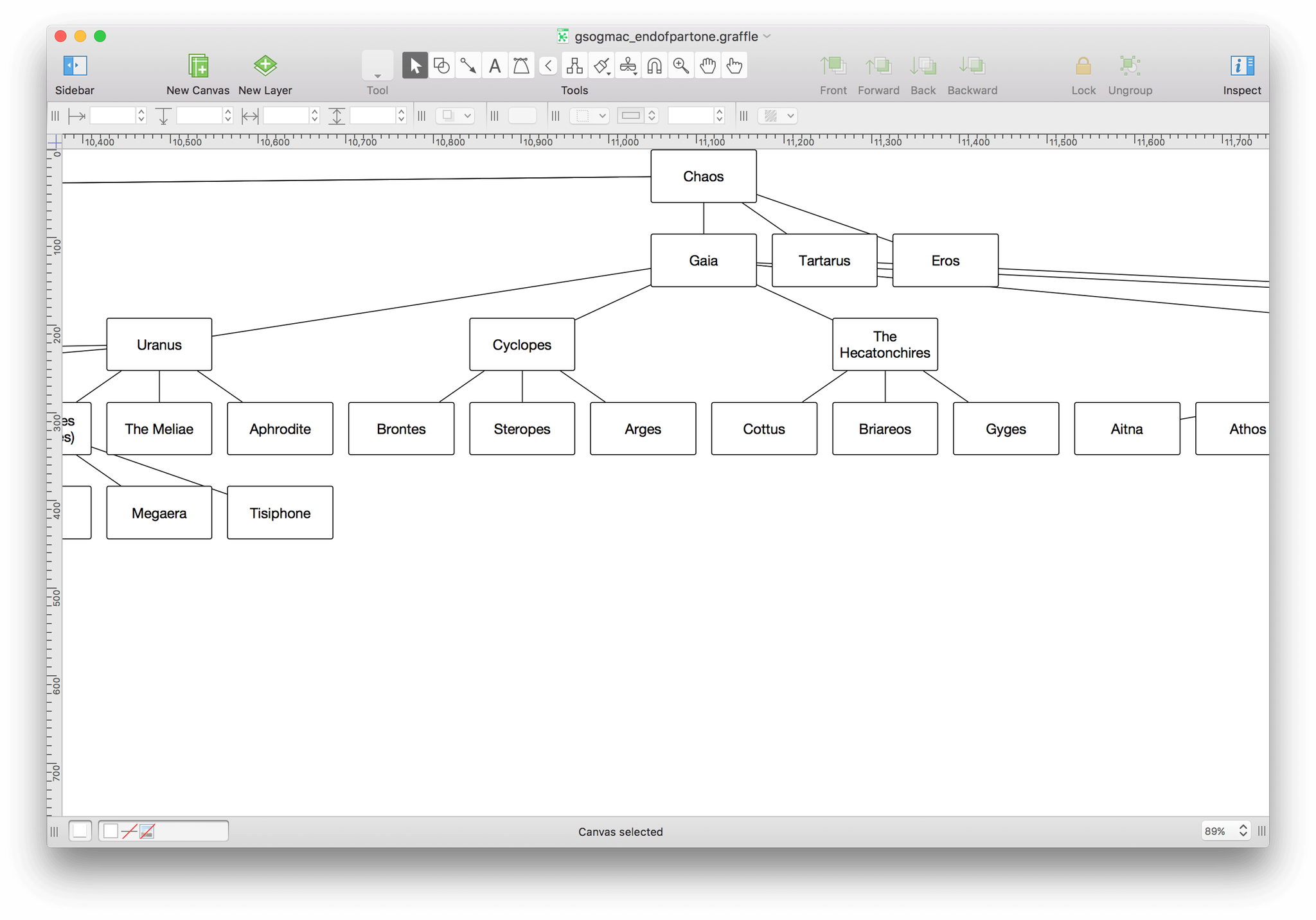Click the Y position input field
Viewport: 1316px width, 920px height.
[x=199, y=116]
